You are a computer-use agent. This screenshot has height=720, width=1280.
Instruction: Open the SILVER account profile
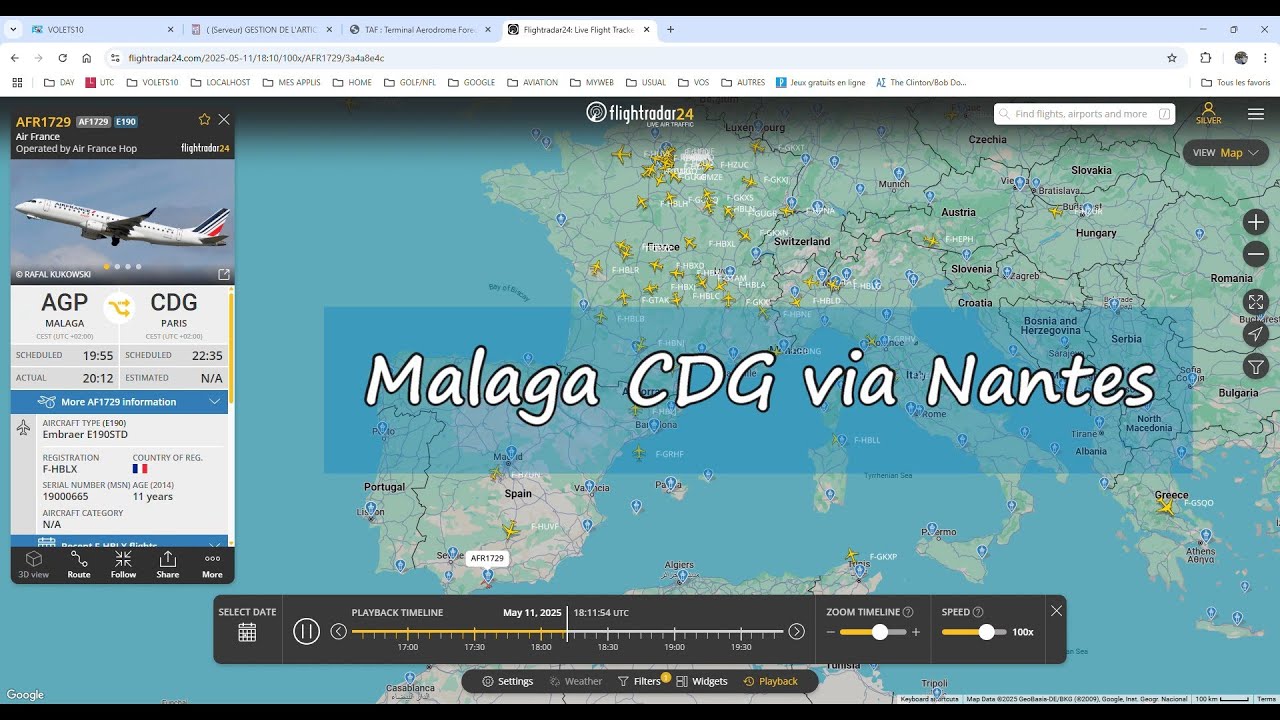(1209, 113)
